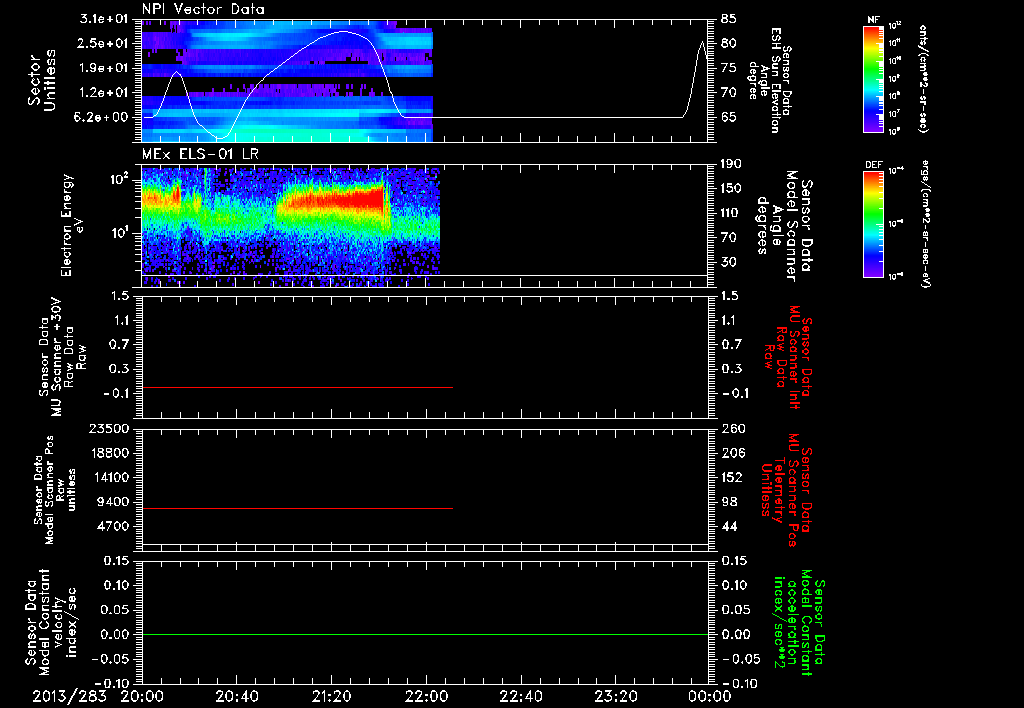Select the "DEF" color bar label

pyautogui.click(x=873, y=165)
